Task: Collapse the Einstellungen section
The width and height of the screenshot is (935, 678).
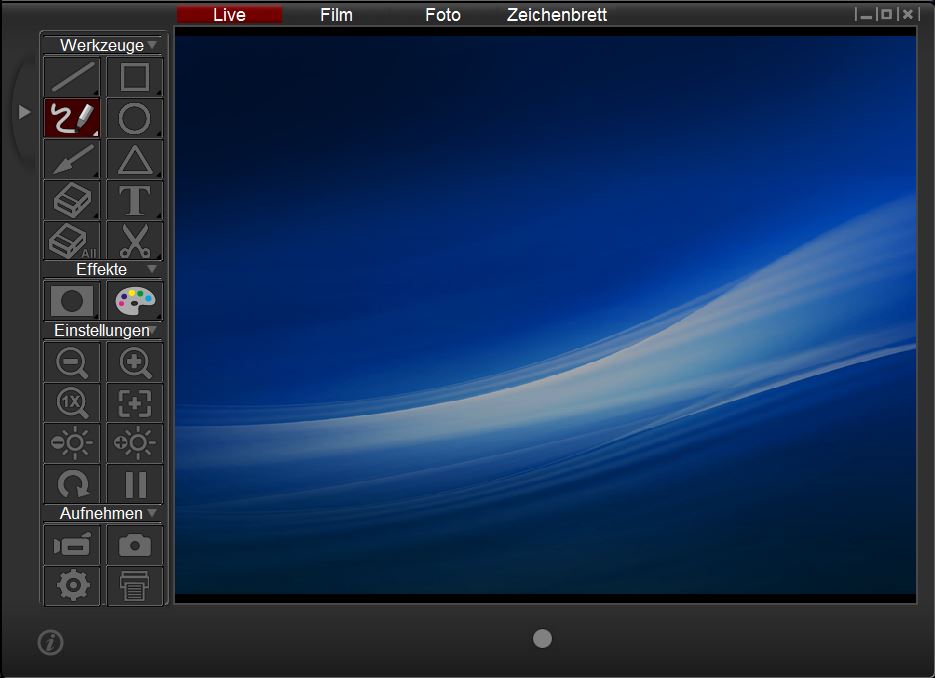Action: click(154, 330)
